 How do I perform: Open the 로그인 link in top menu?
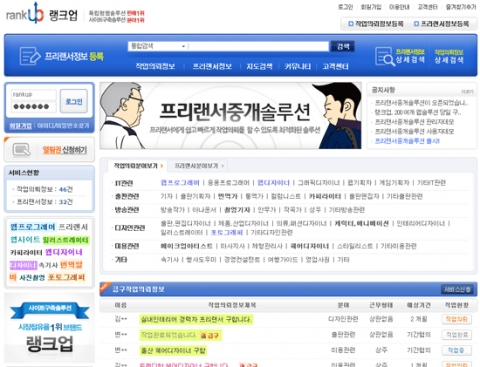pos(345,7)
